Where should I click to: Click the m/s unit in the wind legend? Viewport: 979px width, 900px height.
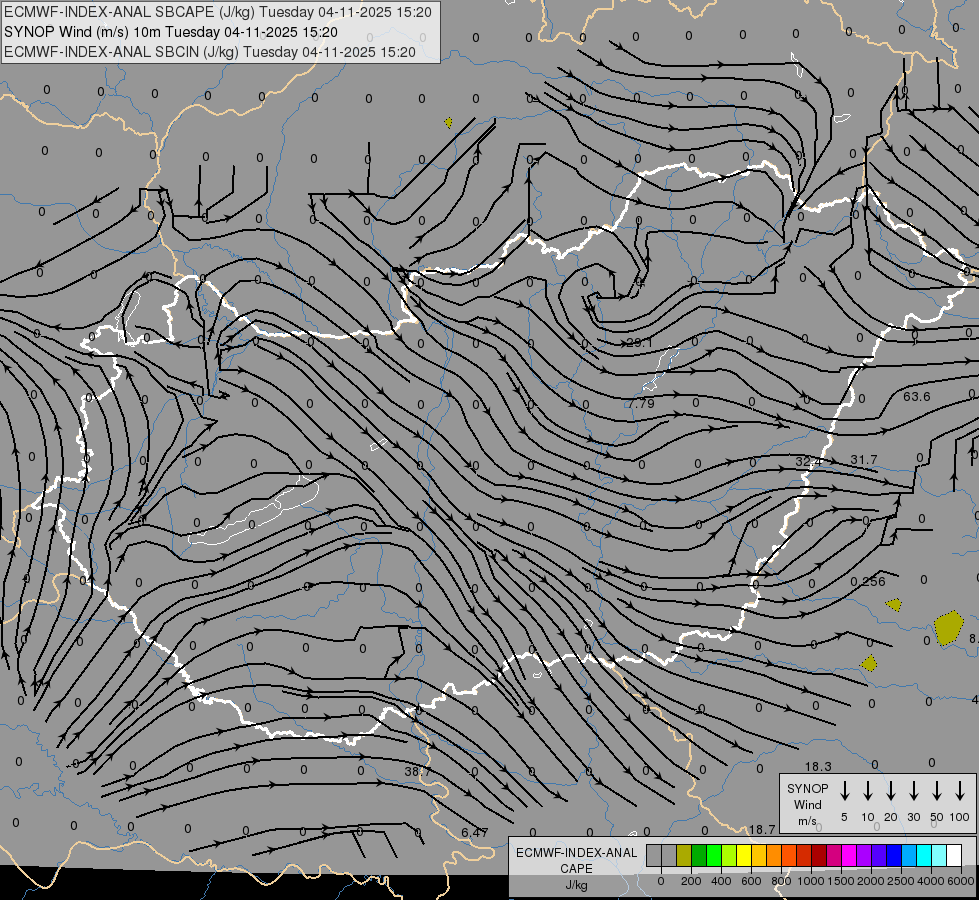807,821
